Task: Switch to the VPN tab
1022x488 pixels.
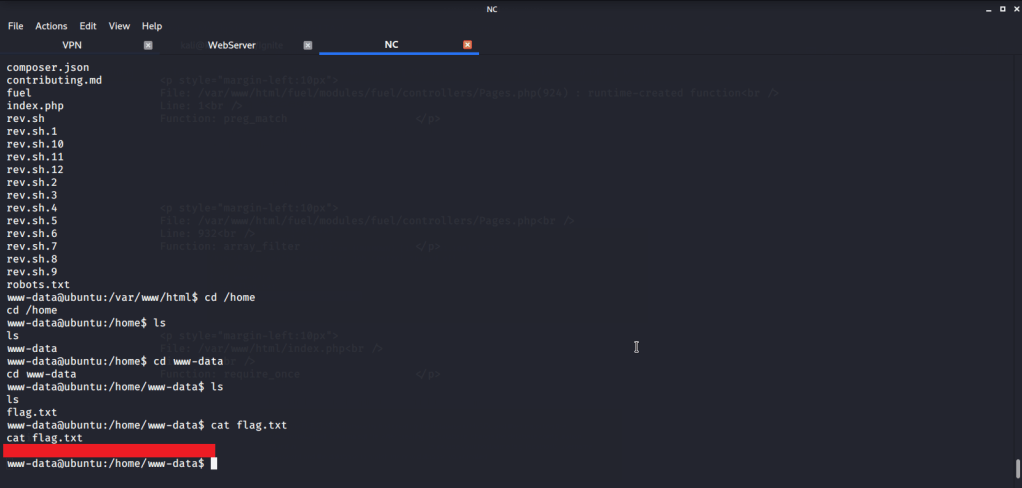Action: (72, 45)
